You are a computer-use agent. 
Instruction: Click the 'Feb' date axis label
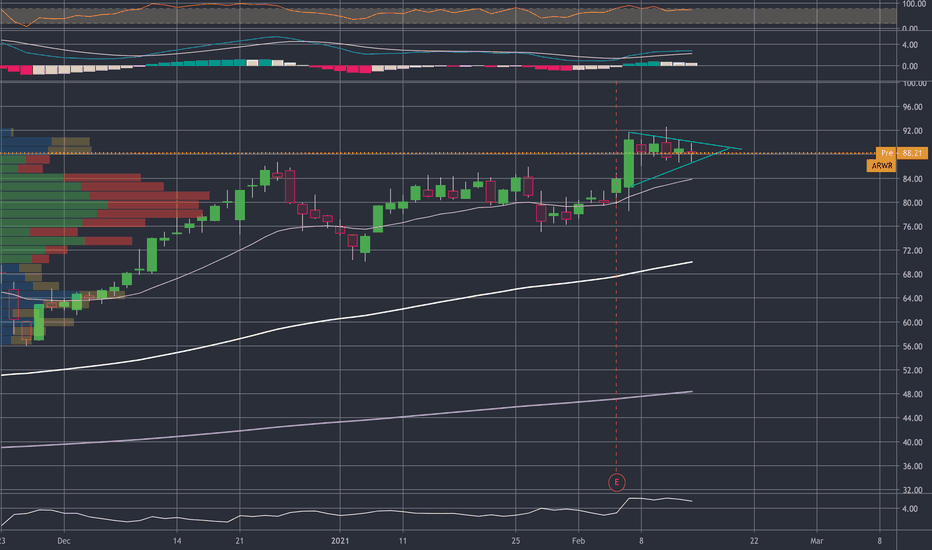[578, 541]
